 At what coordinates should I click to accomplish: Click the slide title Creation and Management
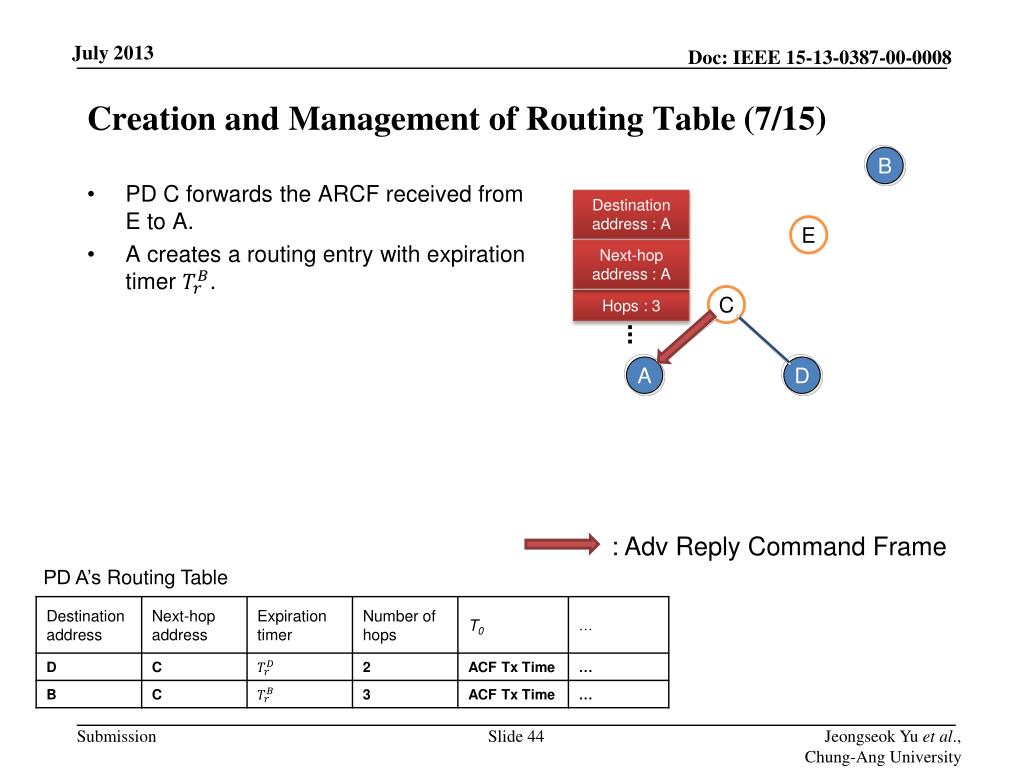coord(456,119)
